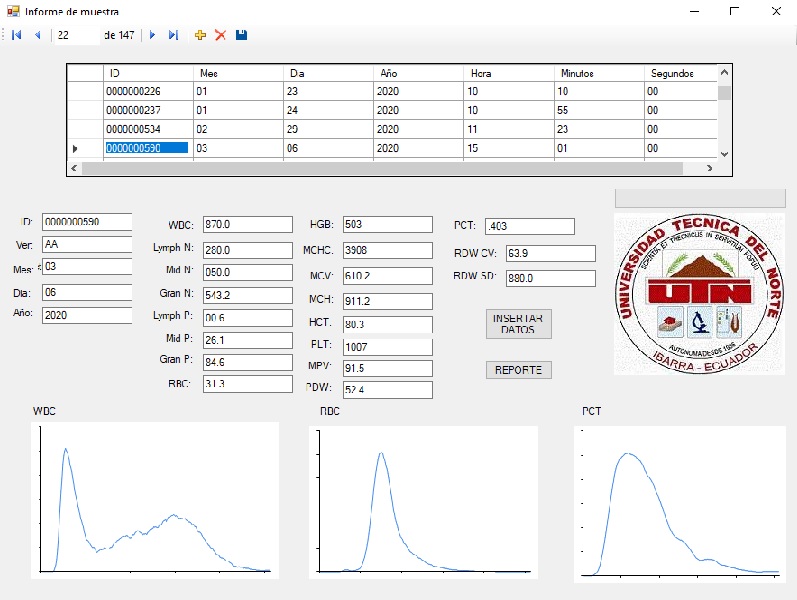Click the MCHC field showing 3908
The image size is (797, 600).
pyautogui.click(x=388, y=250)
